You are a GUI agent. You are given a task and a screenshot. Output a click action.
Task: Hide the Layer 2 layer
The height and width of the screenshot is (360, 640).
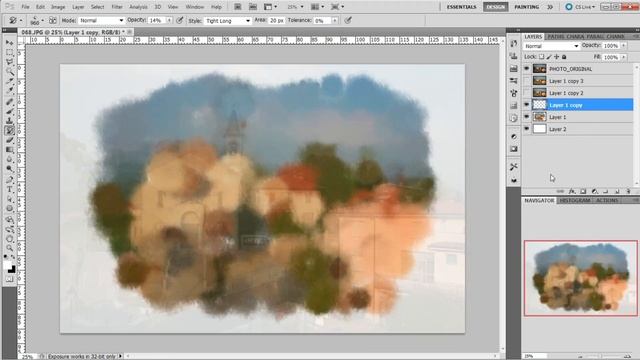tap(527, 129)
